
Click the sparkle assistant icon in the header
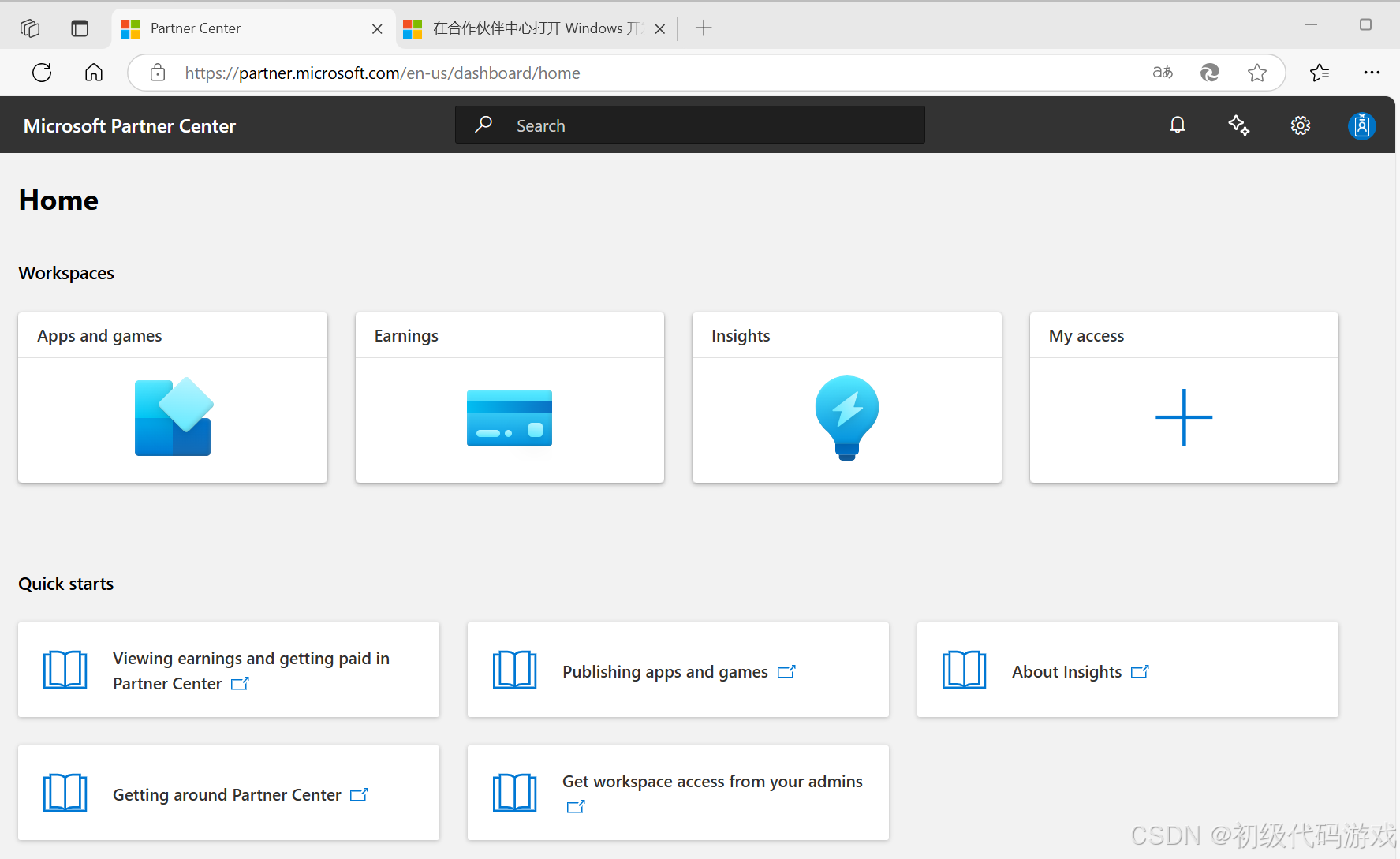point(1239,125)
